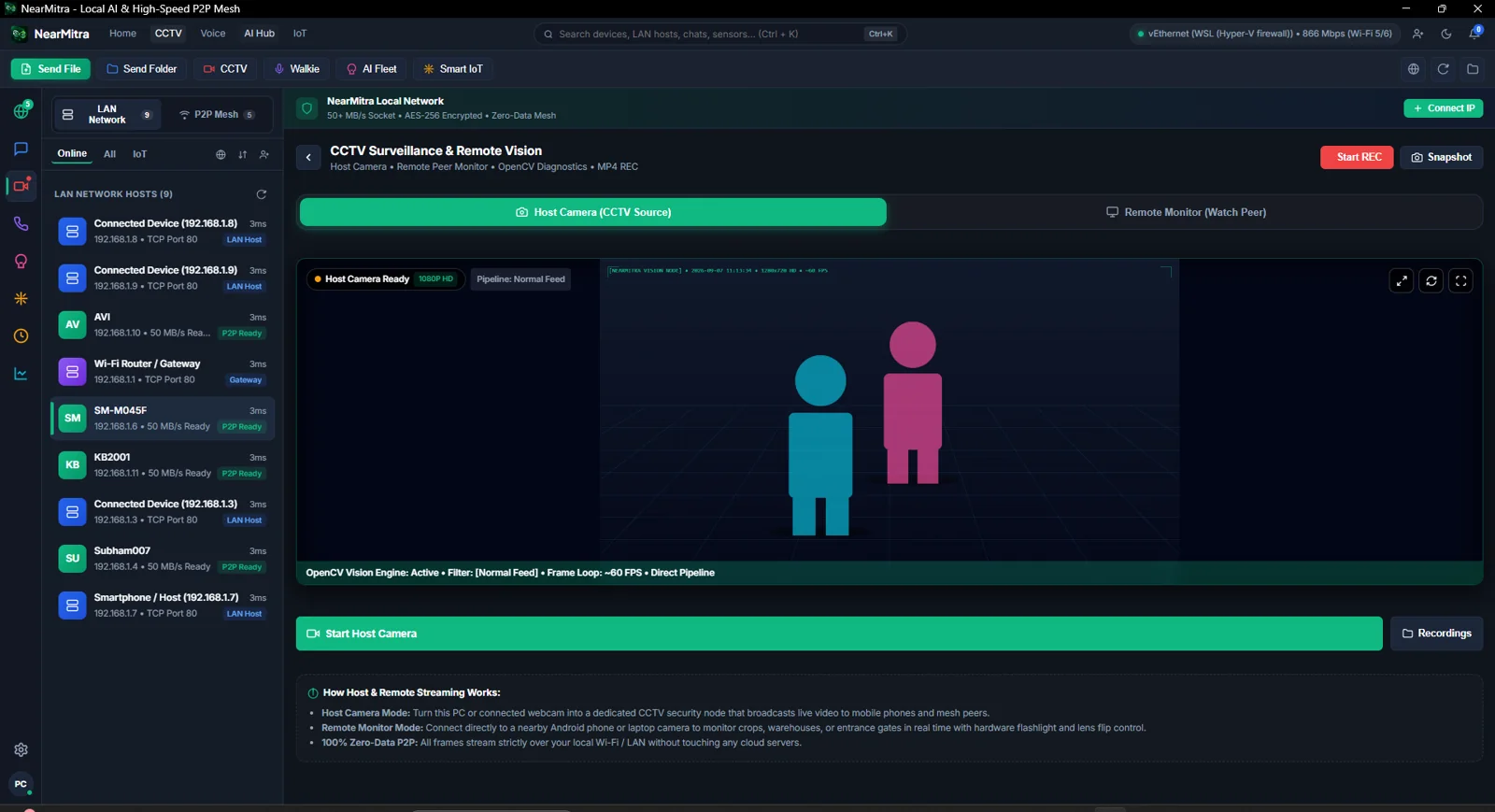Open the settings gear in left sidebar
This screenshot has width=1495, height=812.
pos(21,749)
